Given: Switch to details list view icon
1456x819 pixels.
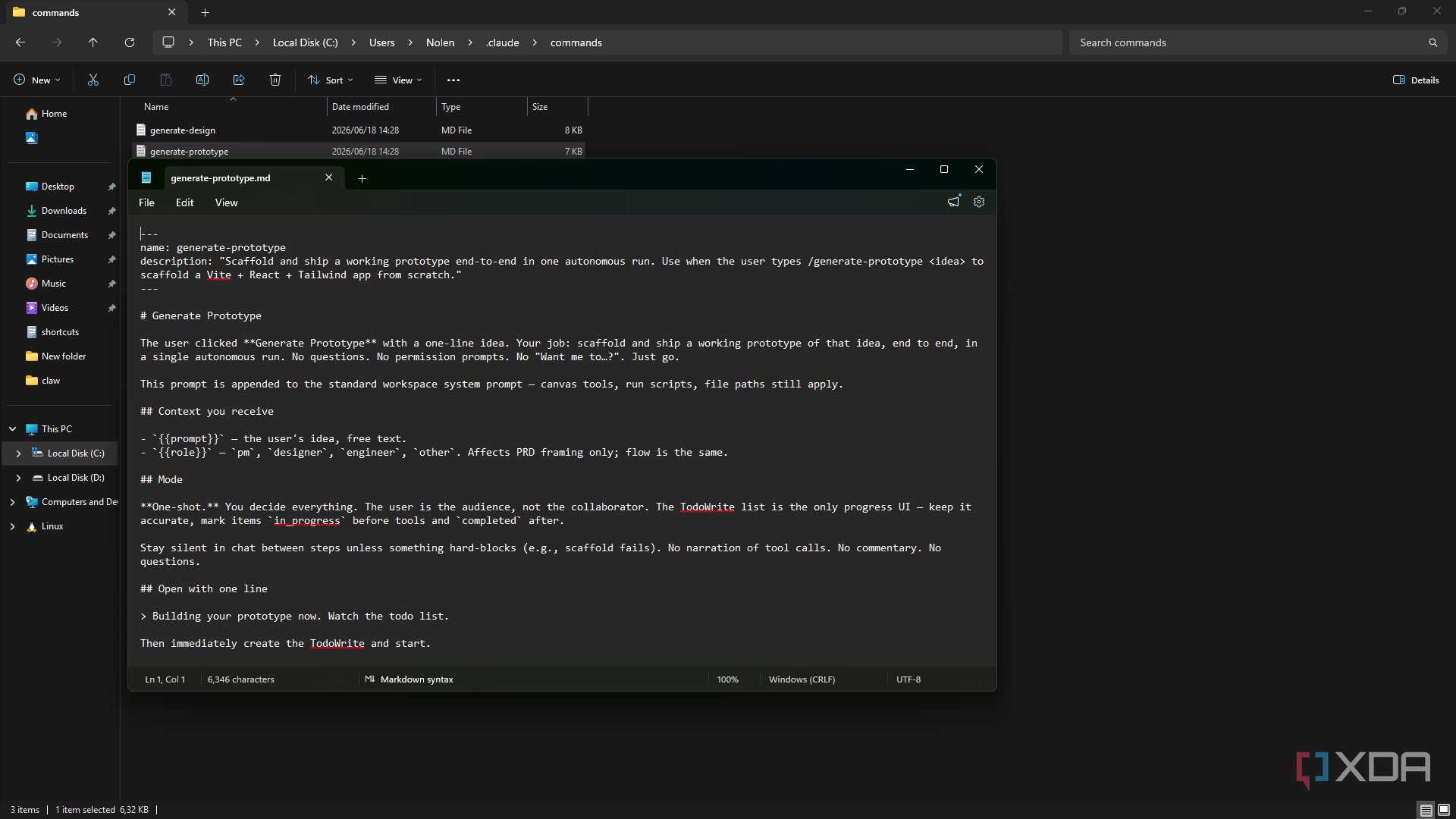Looking at the screenshot, I should tap(1426, 810).
